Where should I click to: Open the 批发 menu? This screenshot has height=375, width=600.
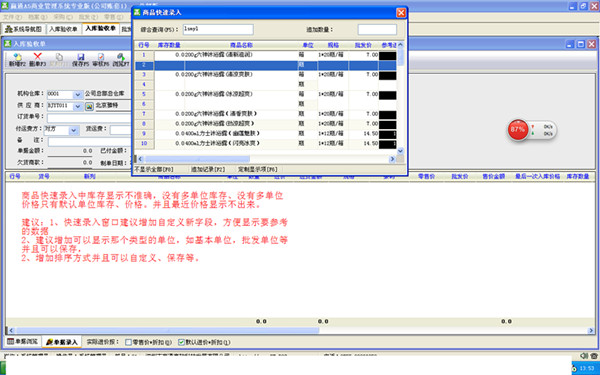click(88, 17)
